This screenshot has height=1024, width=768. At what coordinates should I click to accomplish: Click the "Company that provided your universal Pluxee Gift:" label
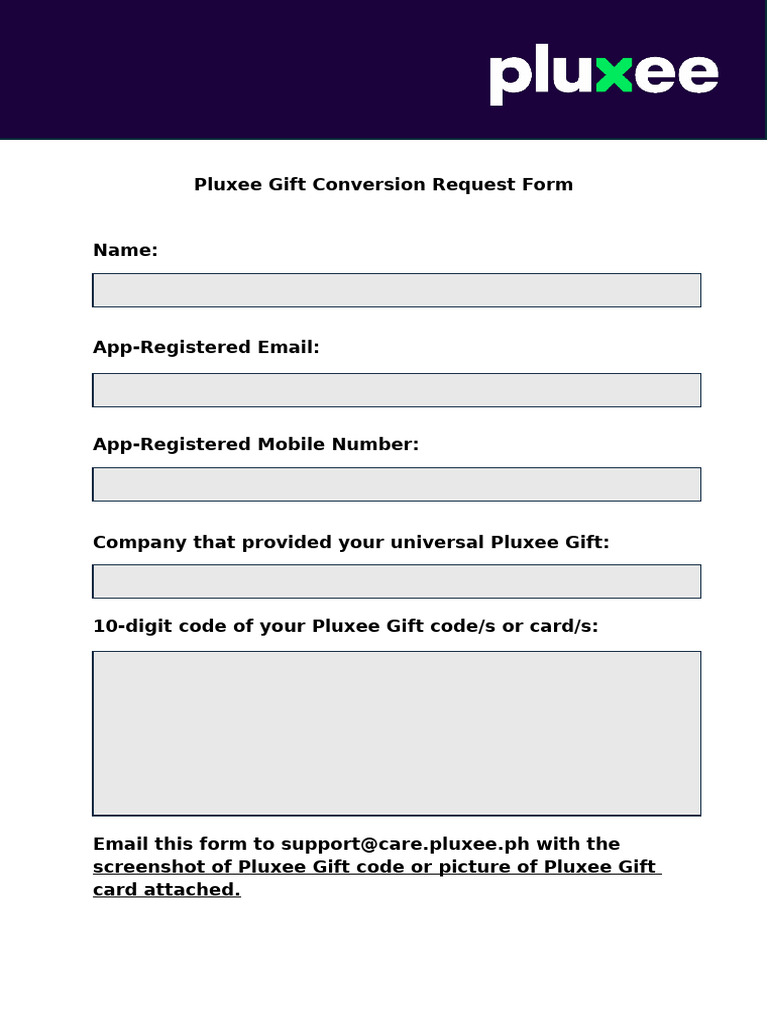(350, 542)
